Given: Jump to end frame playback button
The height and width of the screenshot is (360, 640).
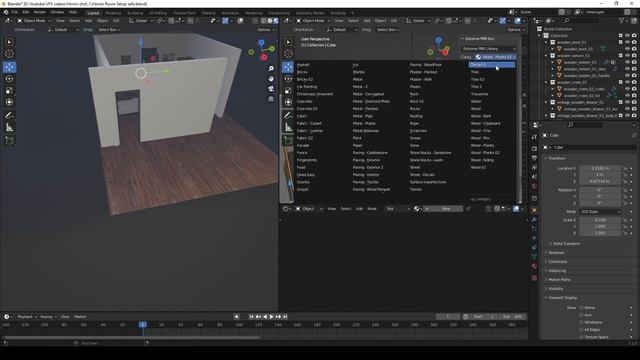Looking at the screenshot, I should coord(285,317).
